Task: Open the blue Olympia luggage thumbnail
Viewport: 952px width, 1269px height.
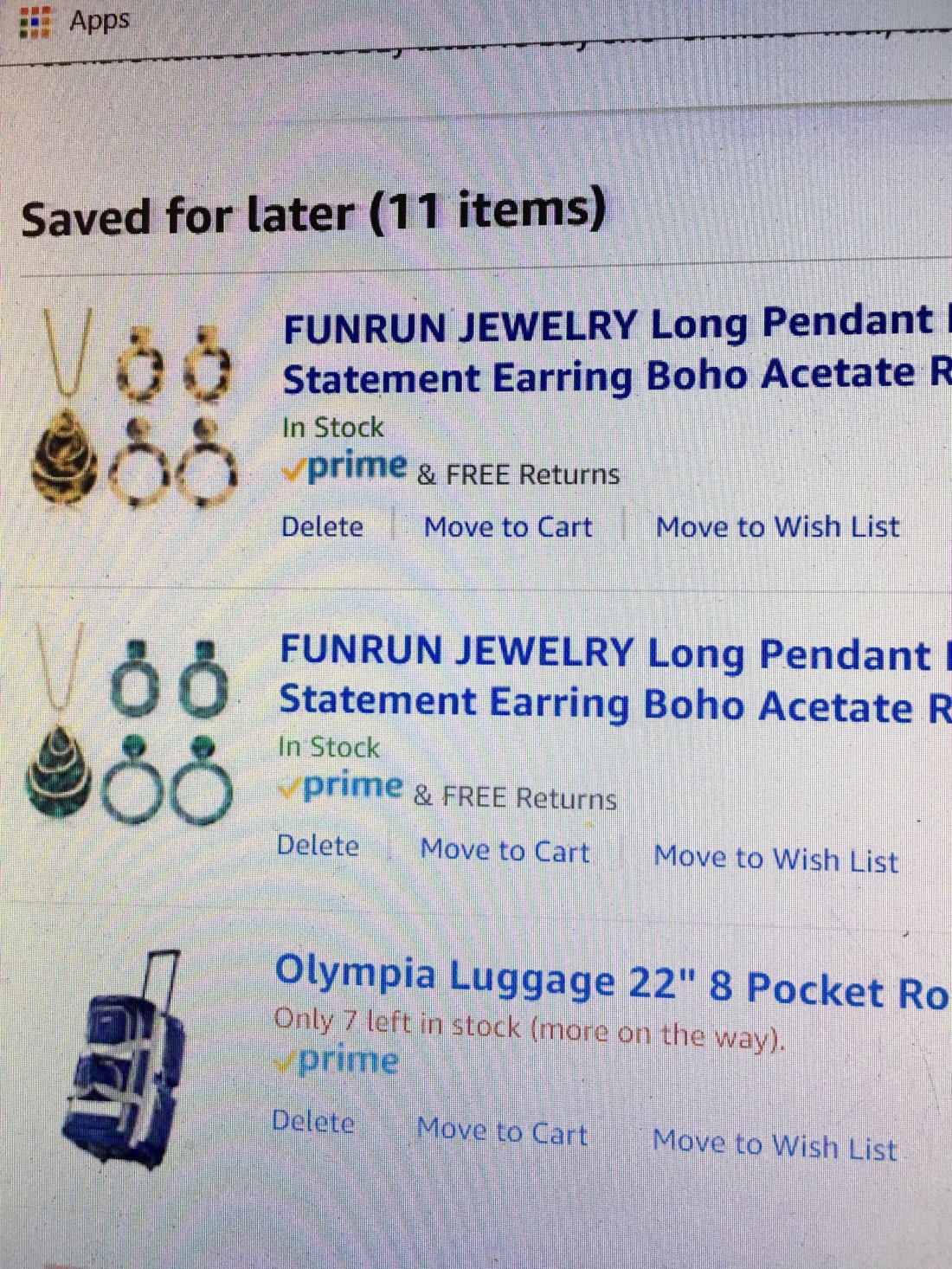Action: (124, 1060)
